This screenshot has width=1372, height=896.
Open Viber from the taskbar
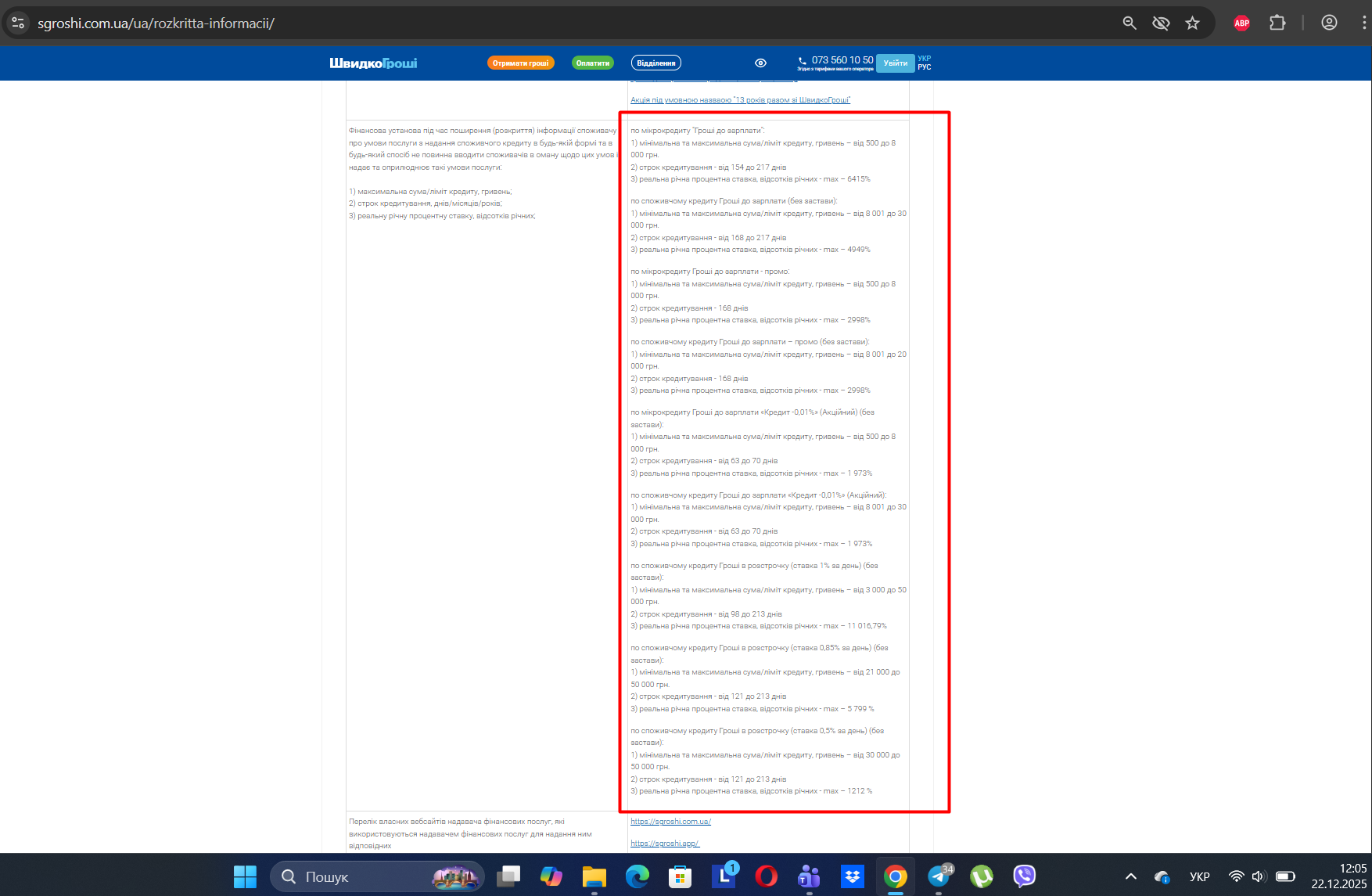pyautogui.click(x=1025, y=876)
